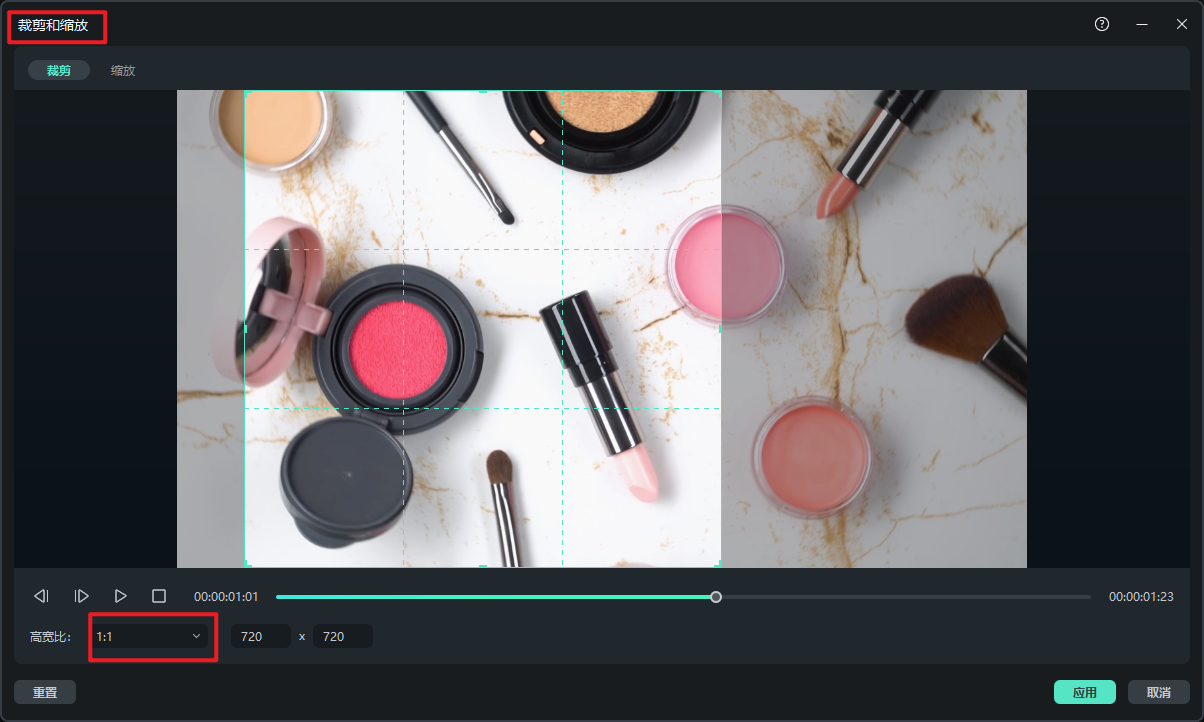Click the crop box top edge handle
Screen dimensions: 1204x722
click(483, 92)
